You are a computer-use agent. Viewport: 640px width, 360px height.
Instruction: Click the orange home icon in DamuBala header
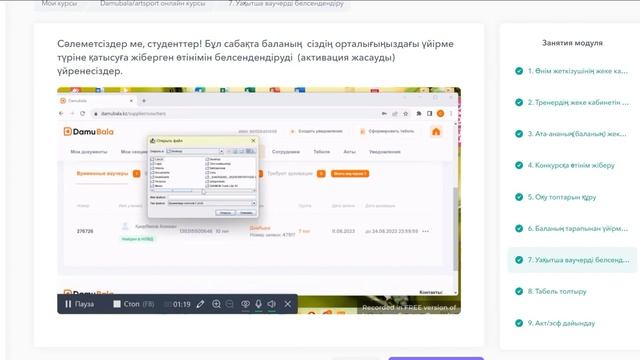coord(436,131)
